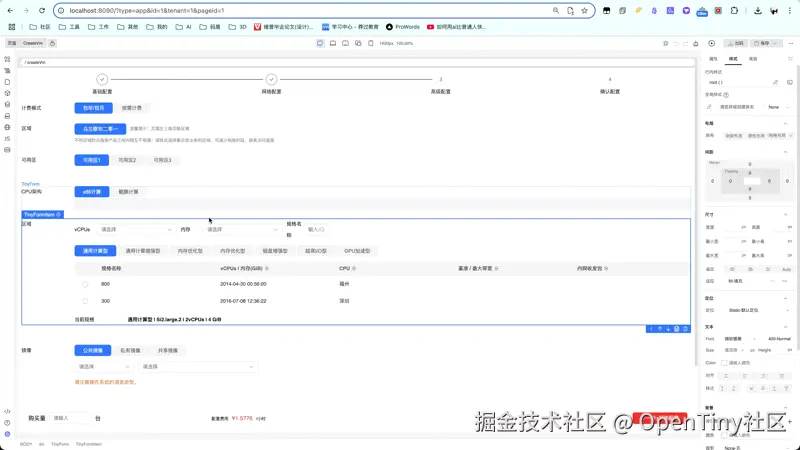The image size is (800, 450).
Task: Click the undo arrow in top toolbar
Action: tap(676, 43)
